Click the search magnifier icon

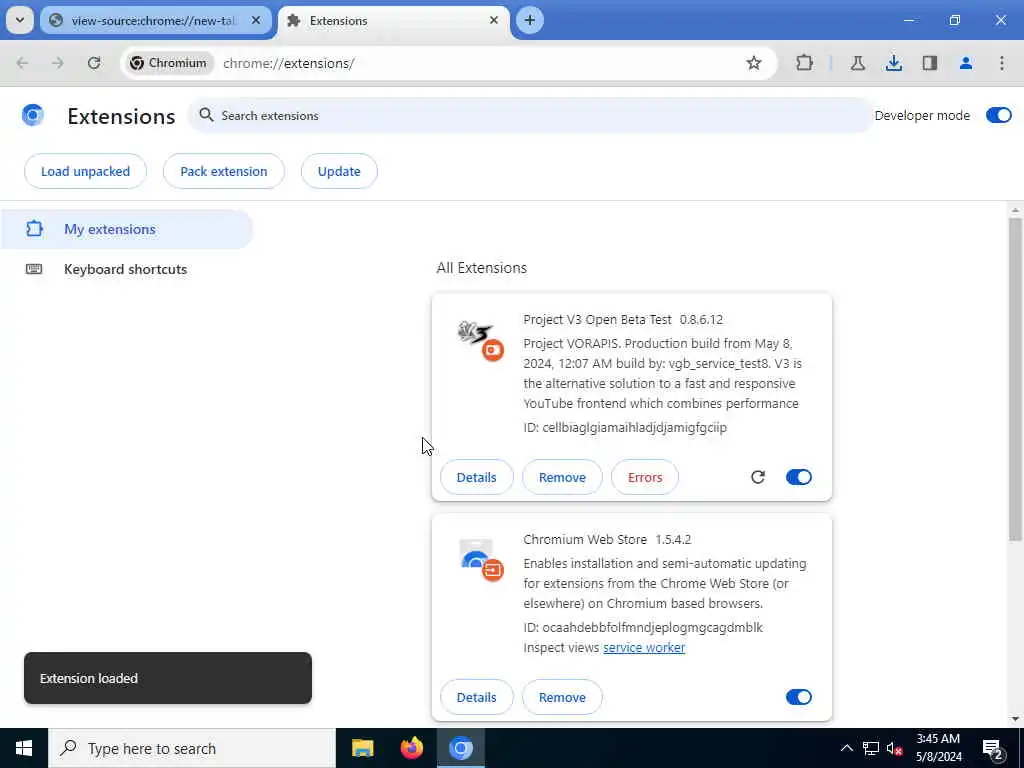pyautogui.click(x=206, y=115)
